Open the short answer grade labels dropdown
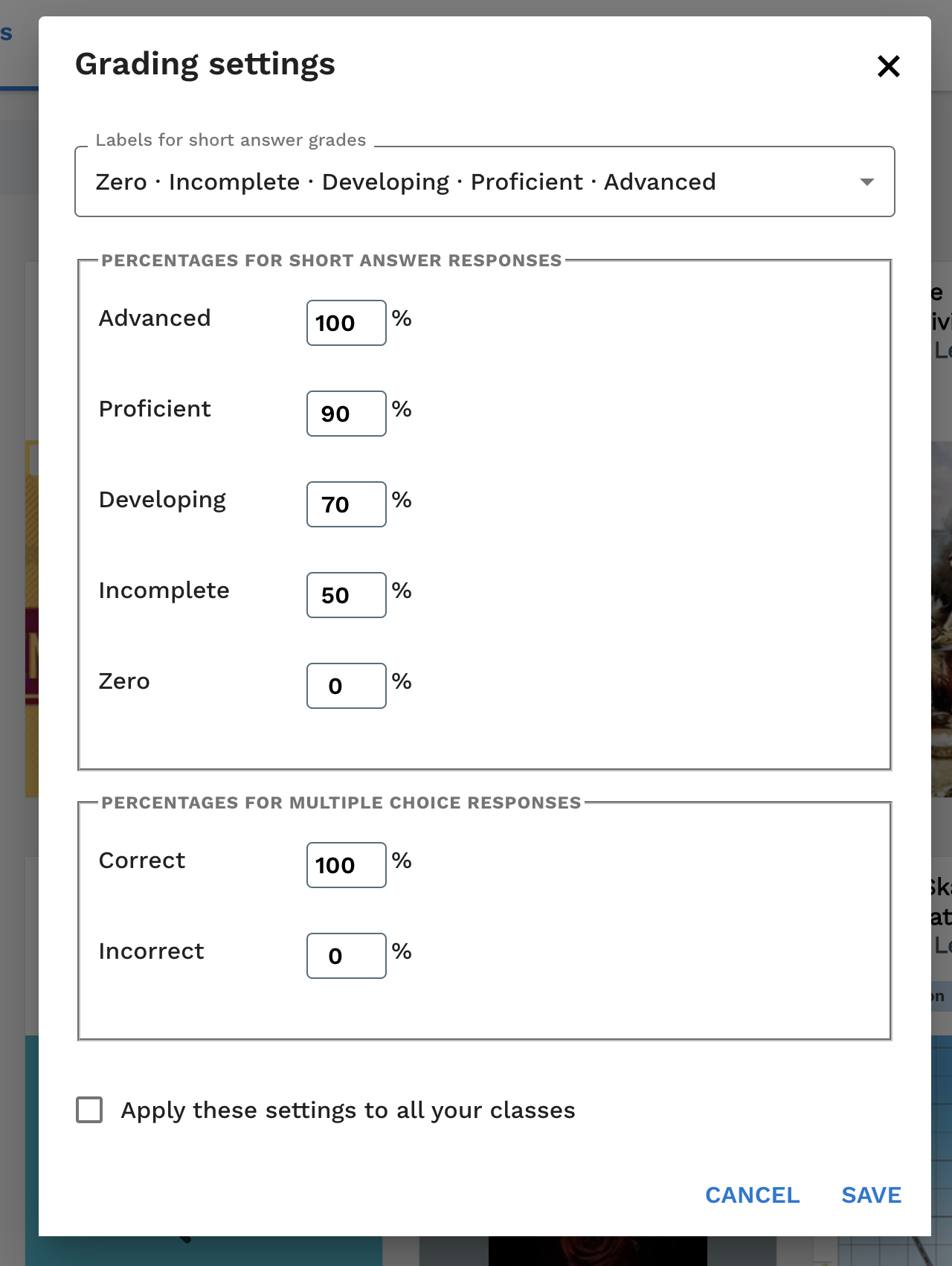The height and width of the screenshot is (1266, 952). pyautogui.click(x=483, y=181)
